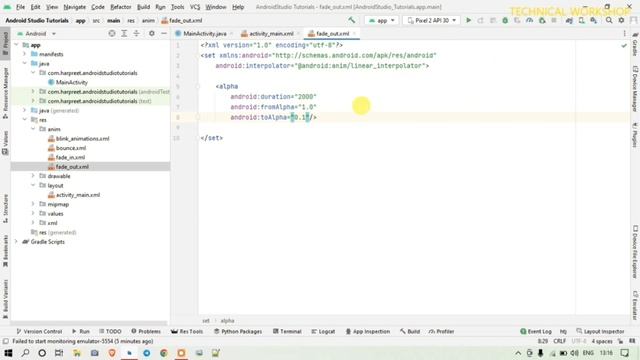This screenshot has height=360, width=640.
Task: Open Structure side tab
Action: click(5, 208)
